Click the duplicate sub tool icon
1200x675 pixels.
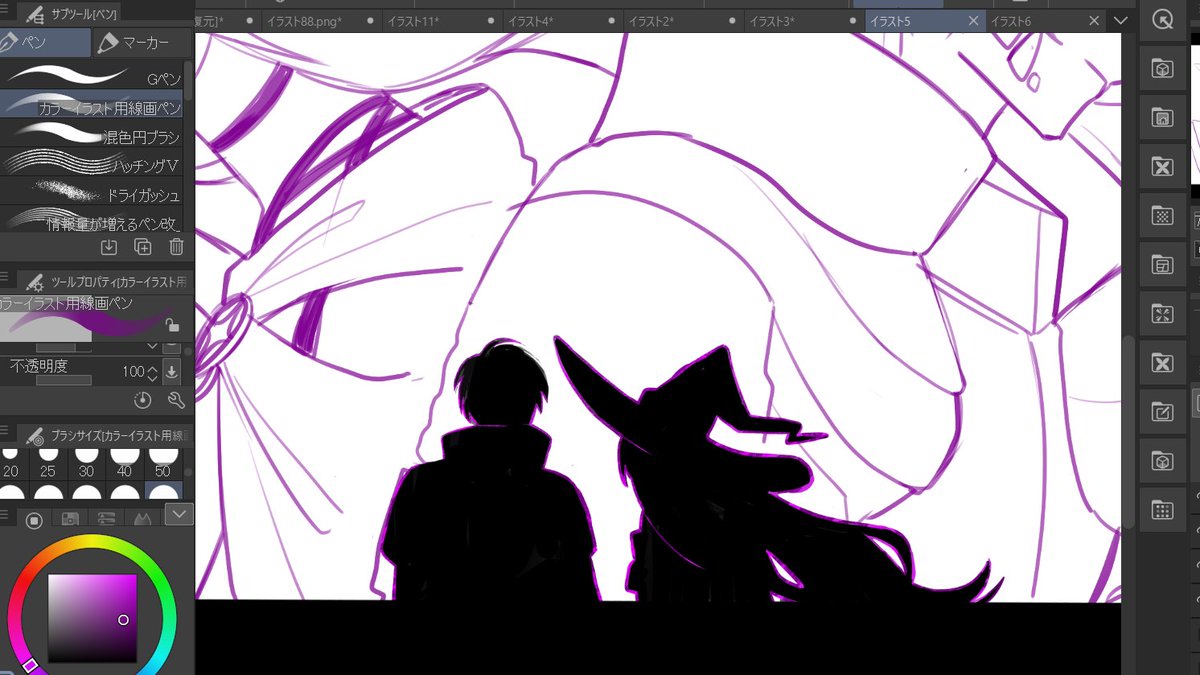[143, 247]
